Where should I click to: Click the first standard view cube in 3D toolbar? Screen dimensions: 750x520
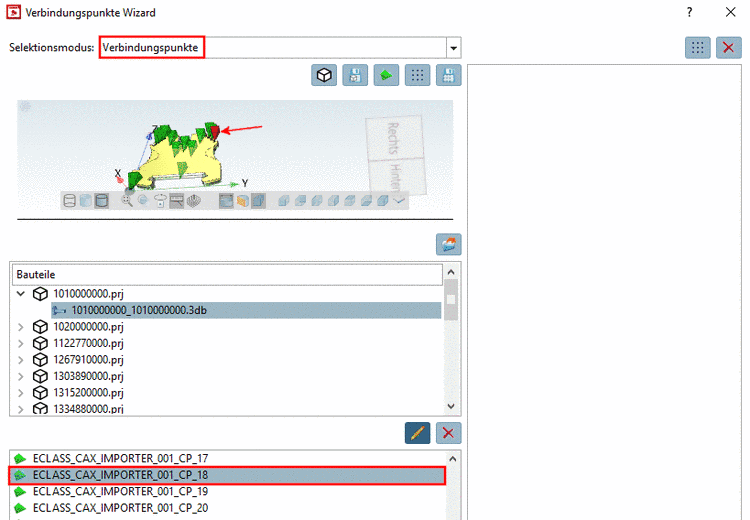[284, 201]
